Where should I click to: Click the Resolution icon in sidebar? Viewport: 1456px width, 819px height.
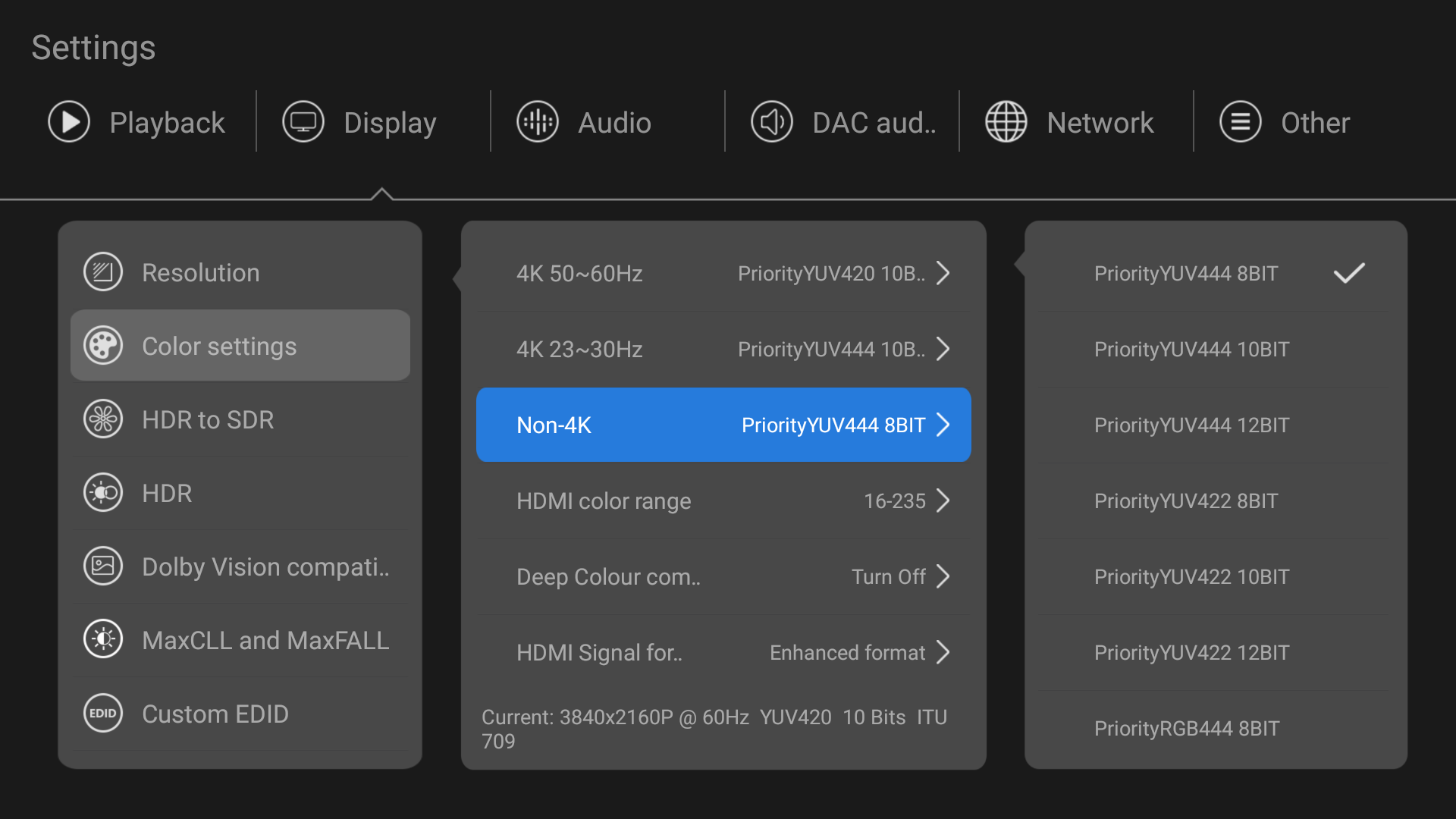[103, 272]
